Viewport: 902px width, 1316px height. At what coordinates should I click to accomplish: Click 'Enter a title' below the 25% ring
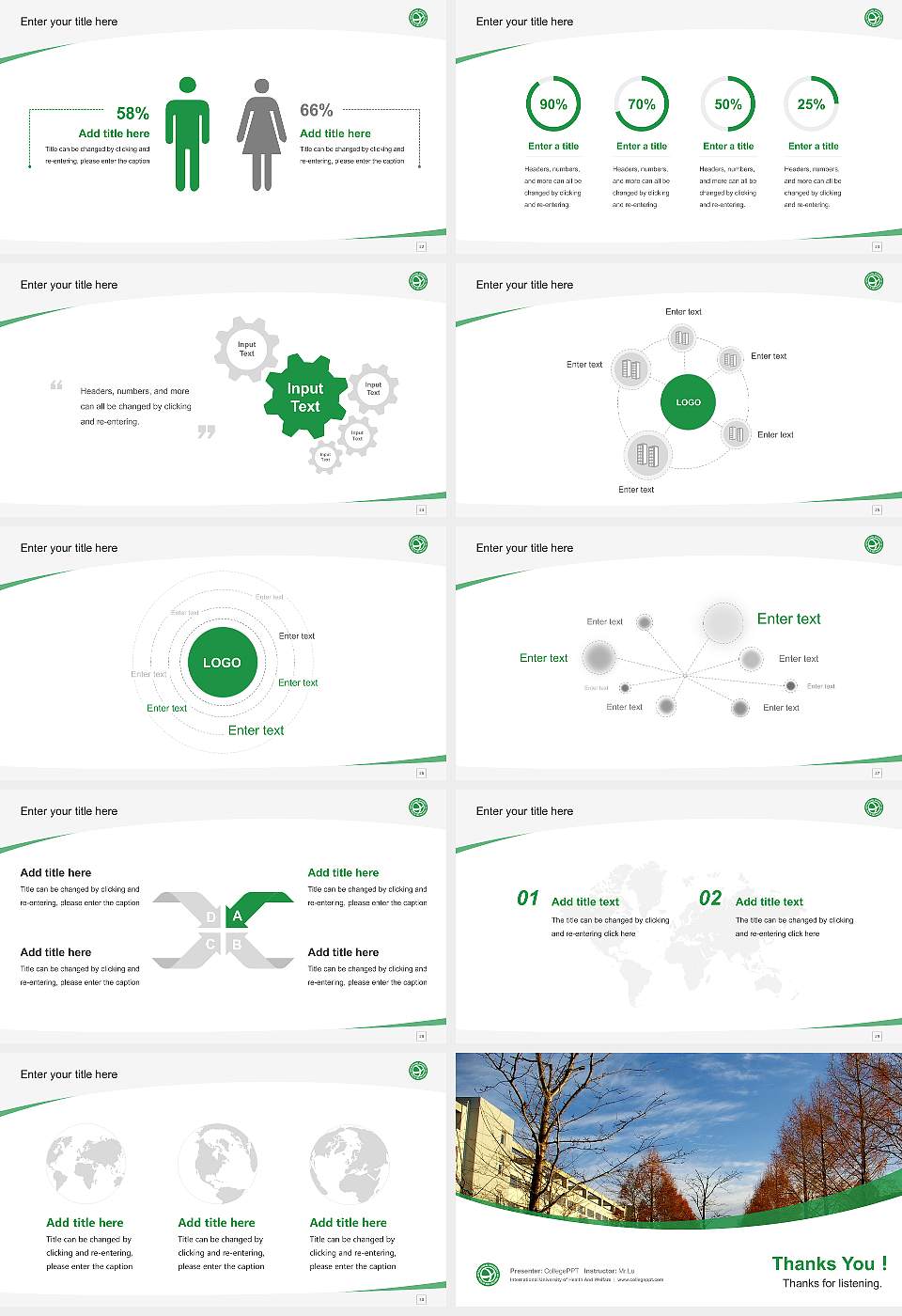tap(814, 146)
